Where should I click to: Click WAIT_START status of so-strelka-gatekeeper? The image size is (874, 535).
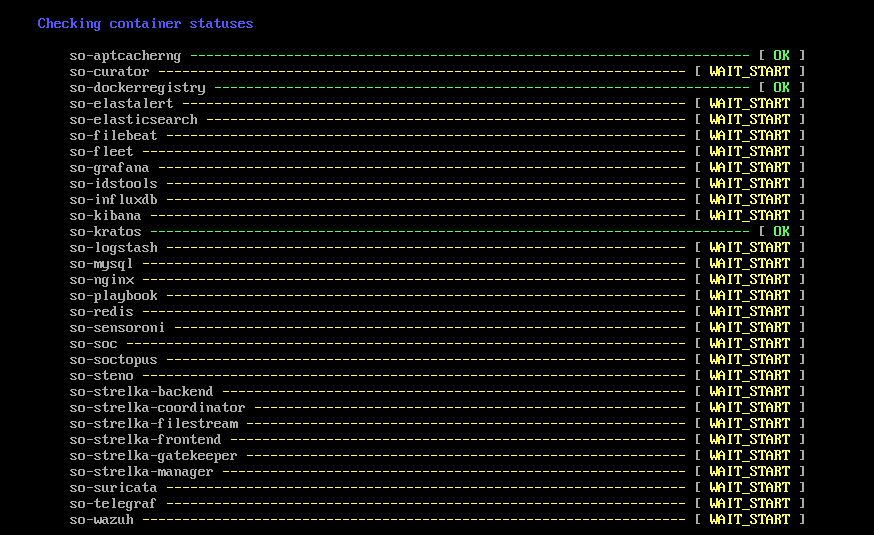[749, 456]
